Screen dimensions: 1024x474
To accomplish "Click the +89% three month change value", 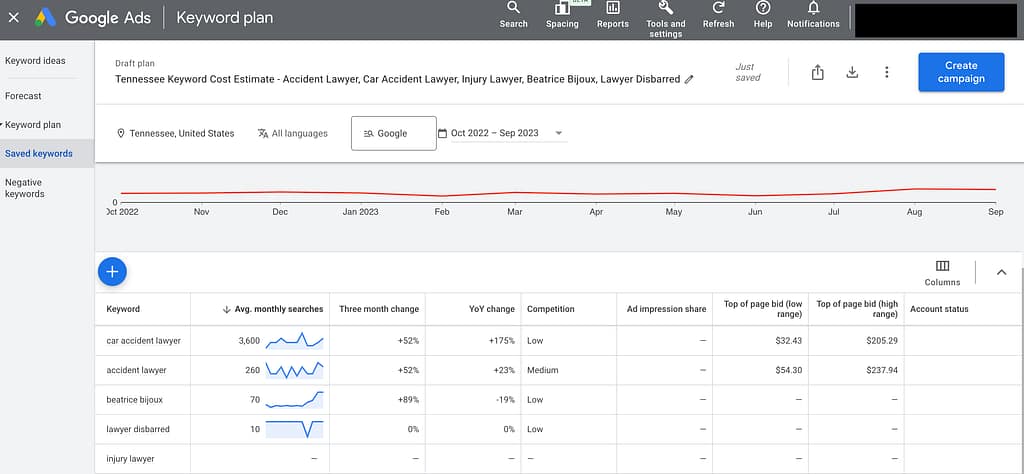I will tap(408, 400).
